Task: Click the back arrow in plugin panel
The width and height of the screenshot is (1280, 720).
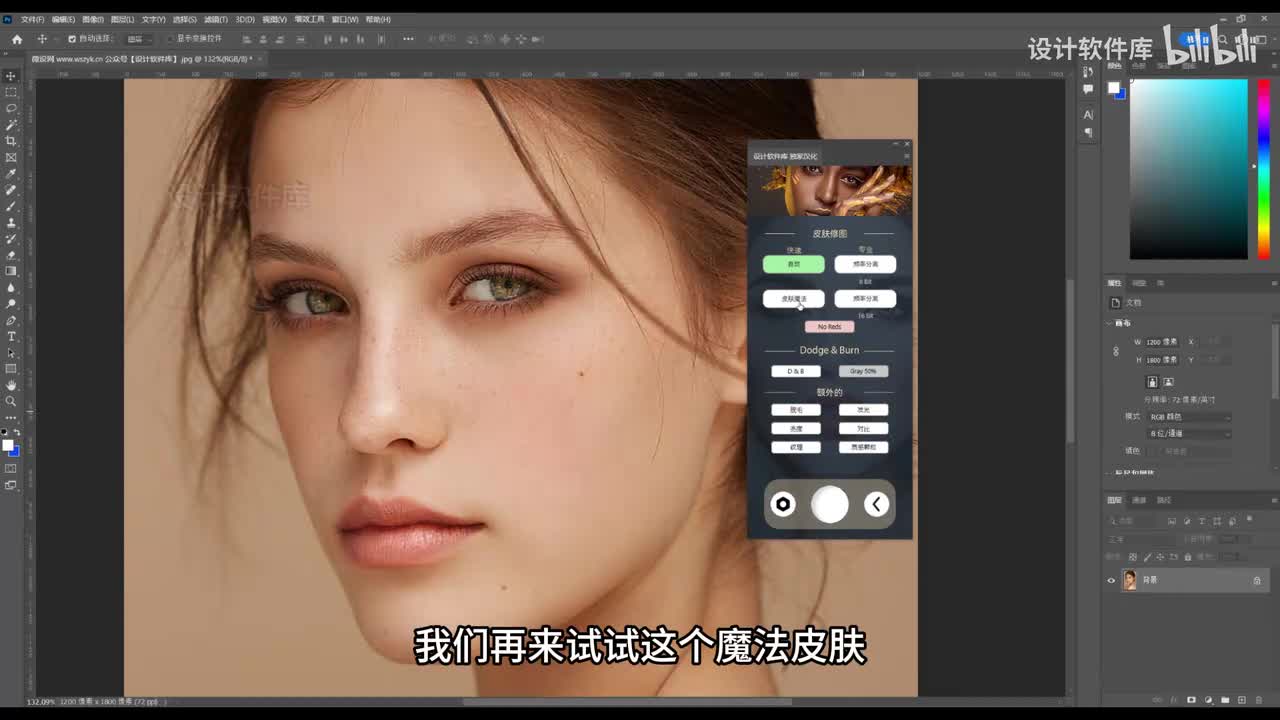Action: (876, 505)
